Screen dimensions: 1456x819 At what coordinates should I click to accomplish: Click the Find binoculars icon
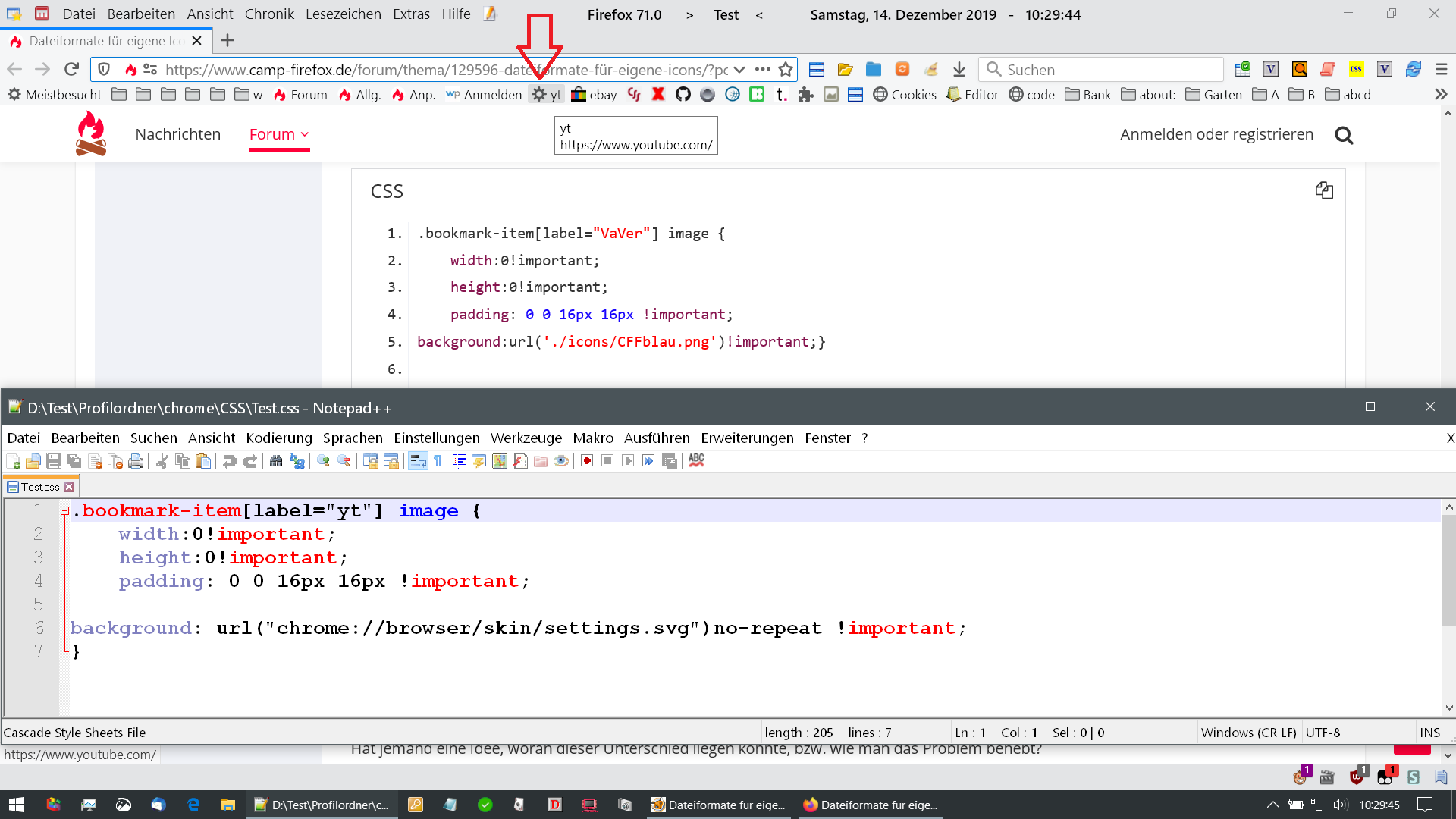276,461
